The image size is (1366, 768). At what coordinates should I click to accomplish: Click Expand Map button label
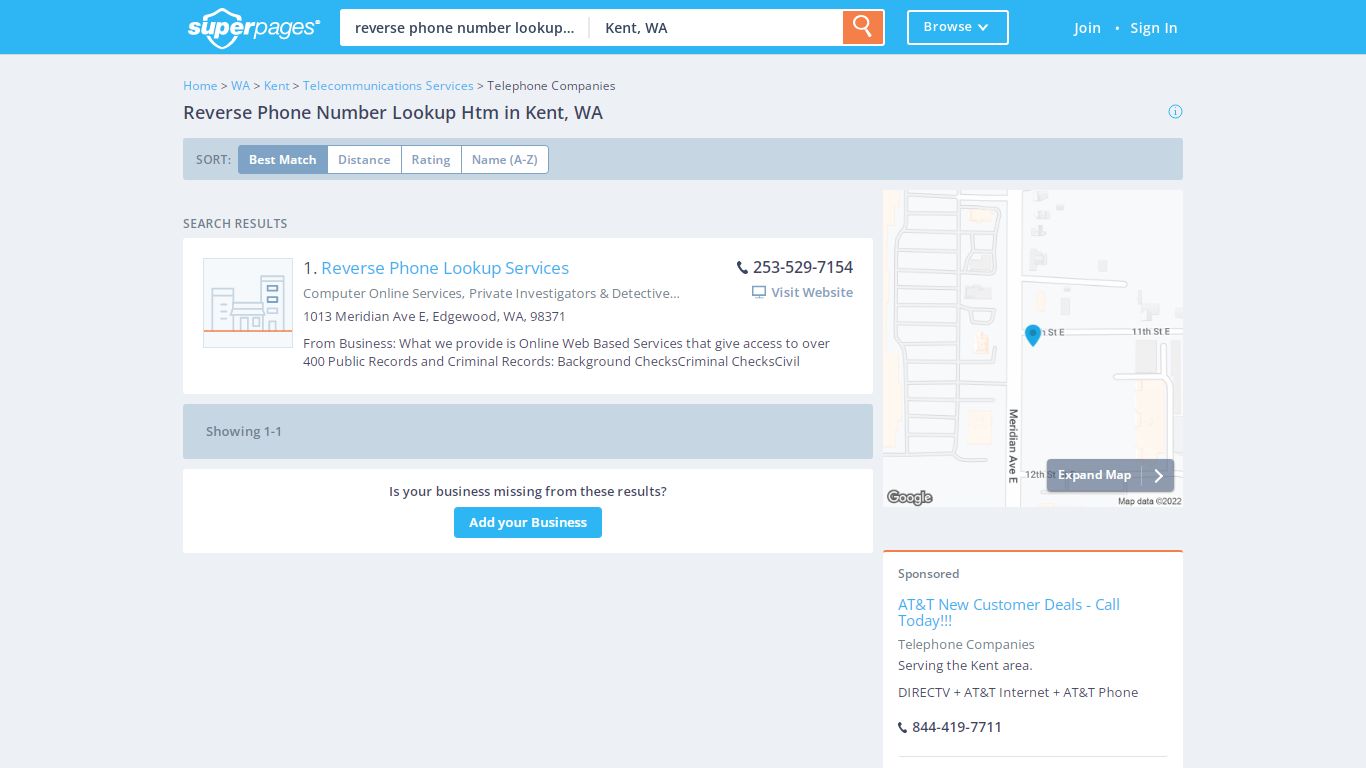[1094, 475]
